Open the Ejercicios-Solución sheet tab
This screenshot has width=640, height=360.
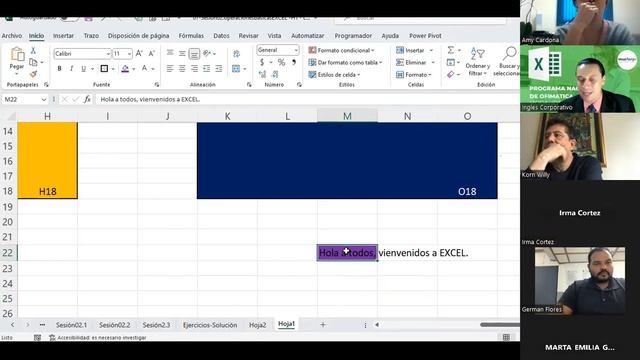[210, 325]
